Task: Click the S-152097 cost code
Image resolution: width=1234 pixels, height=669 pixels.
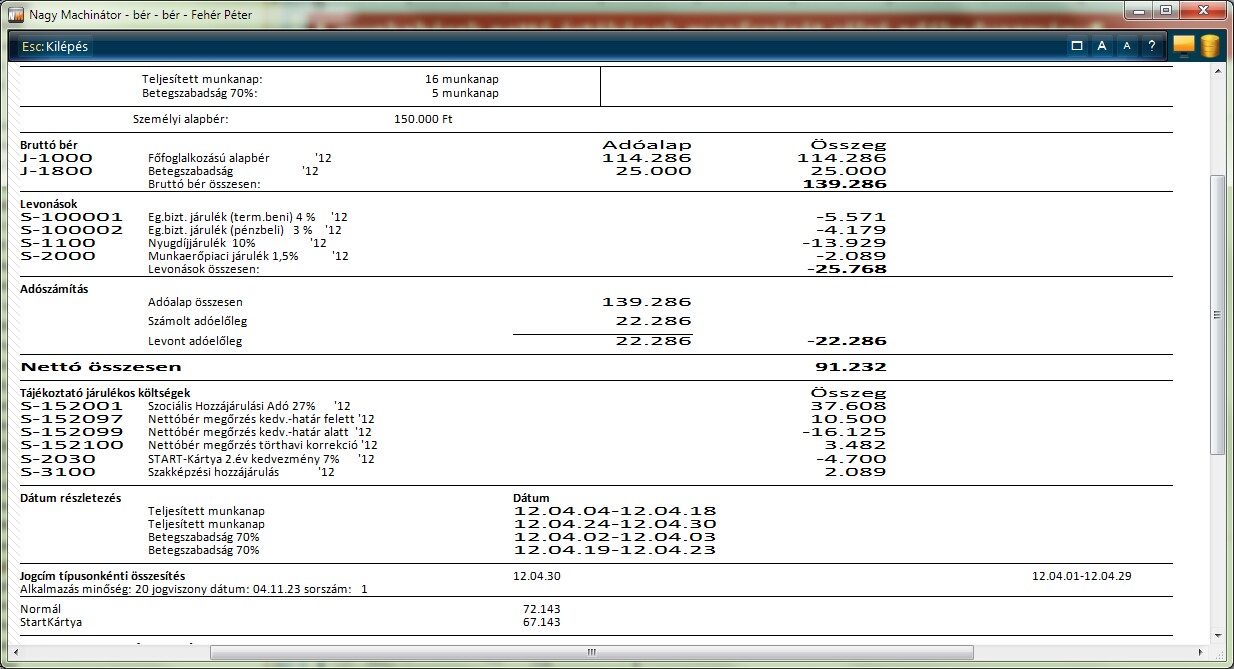Action: [x=72, y=419]
